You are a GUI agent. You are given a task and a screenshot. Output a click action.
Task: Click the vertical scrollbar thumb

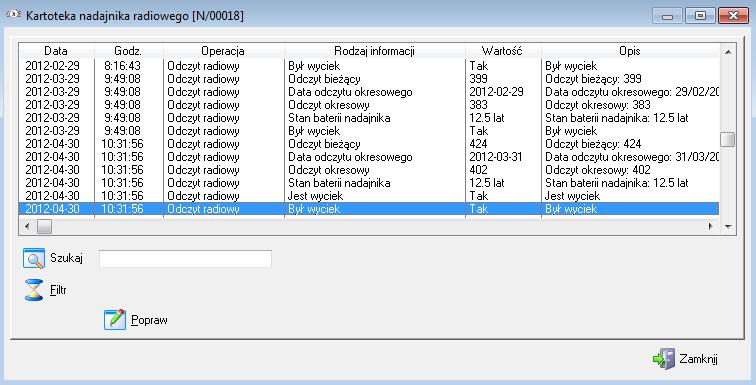[x=728, y=139]
